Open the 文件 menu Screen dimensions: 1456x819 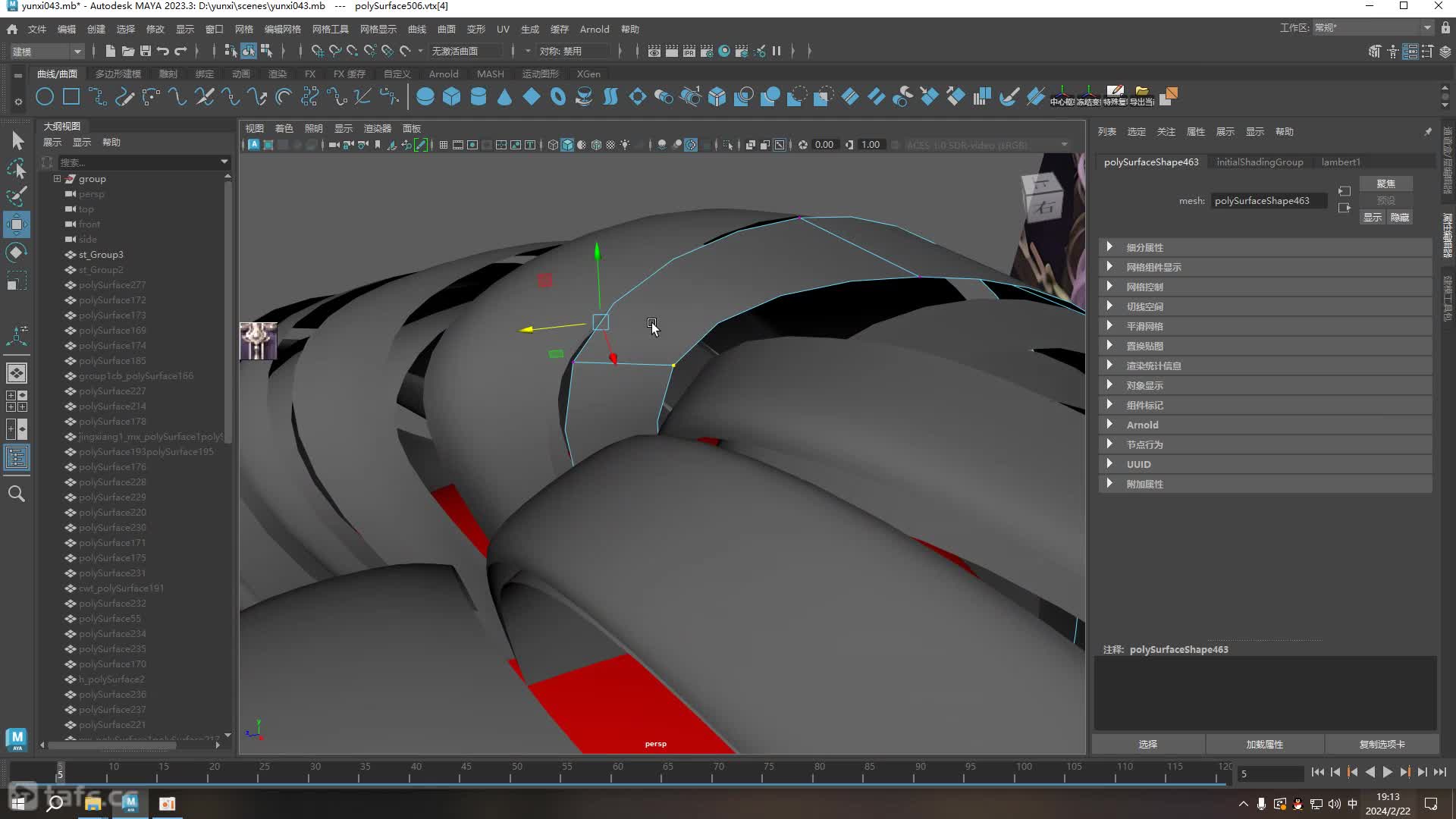click(37, 29)
